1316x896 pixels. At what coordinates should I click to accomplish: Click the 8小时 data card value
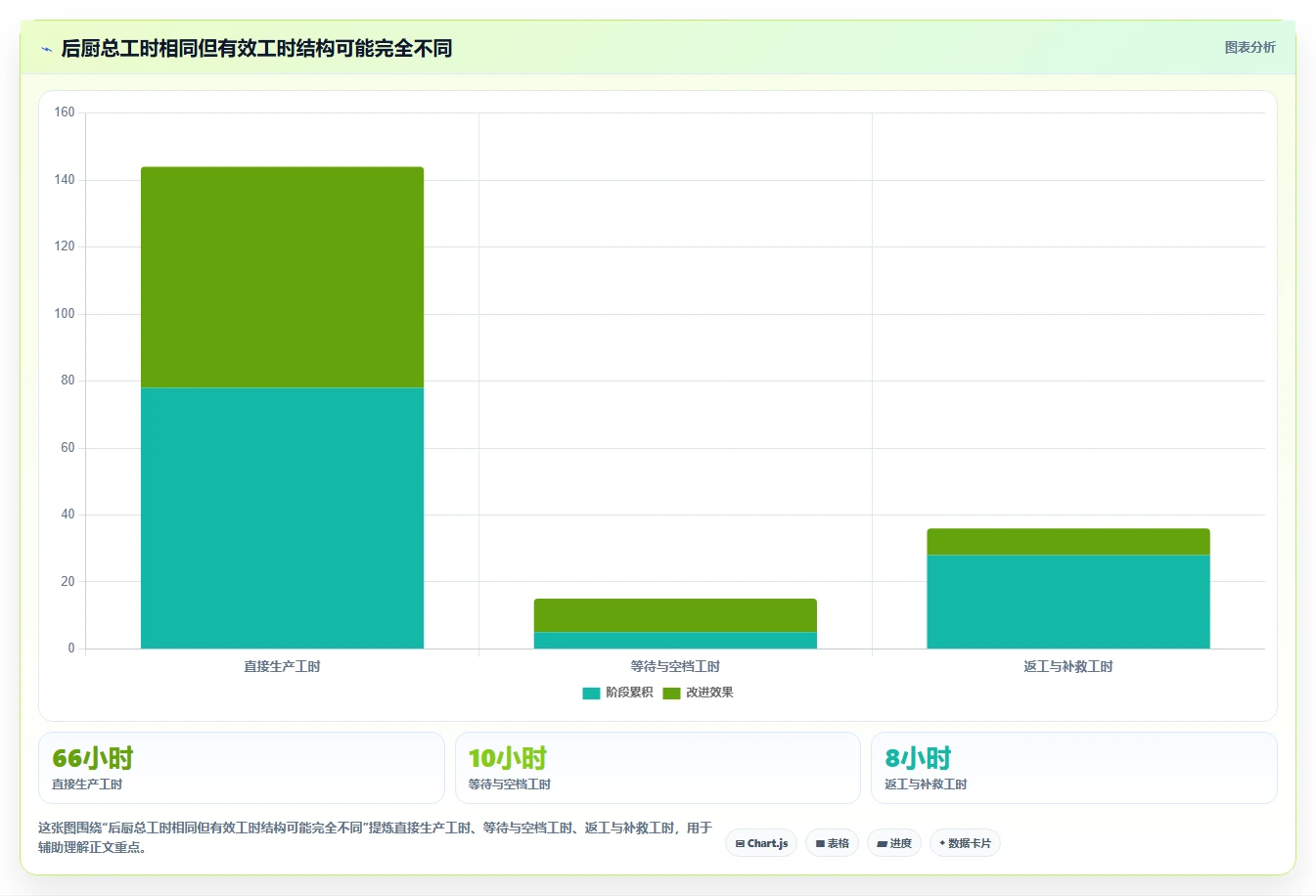click(918, 758)
